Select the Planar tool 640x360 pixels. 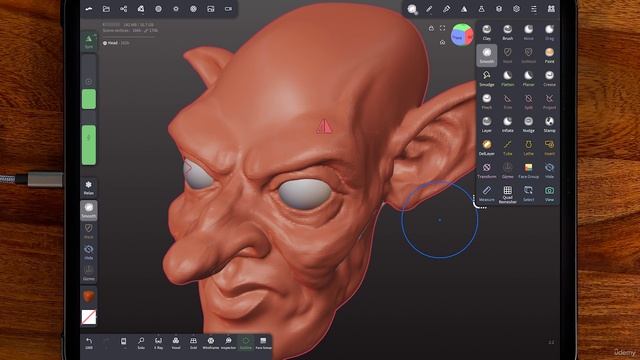[x=529, y=78]
